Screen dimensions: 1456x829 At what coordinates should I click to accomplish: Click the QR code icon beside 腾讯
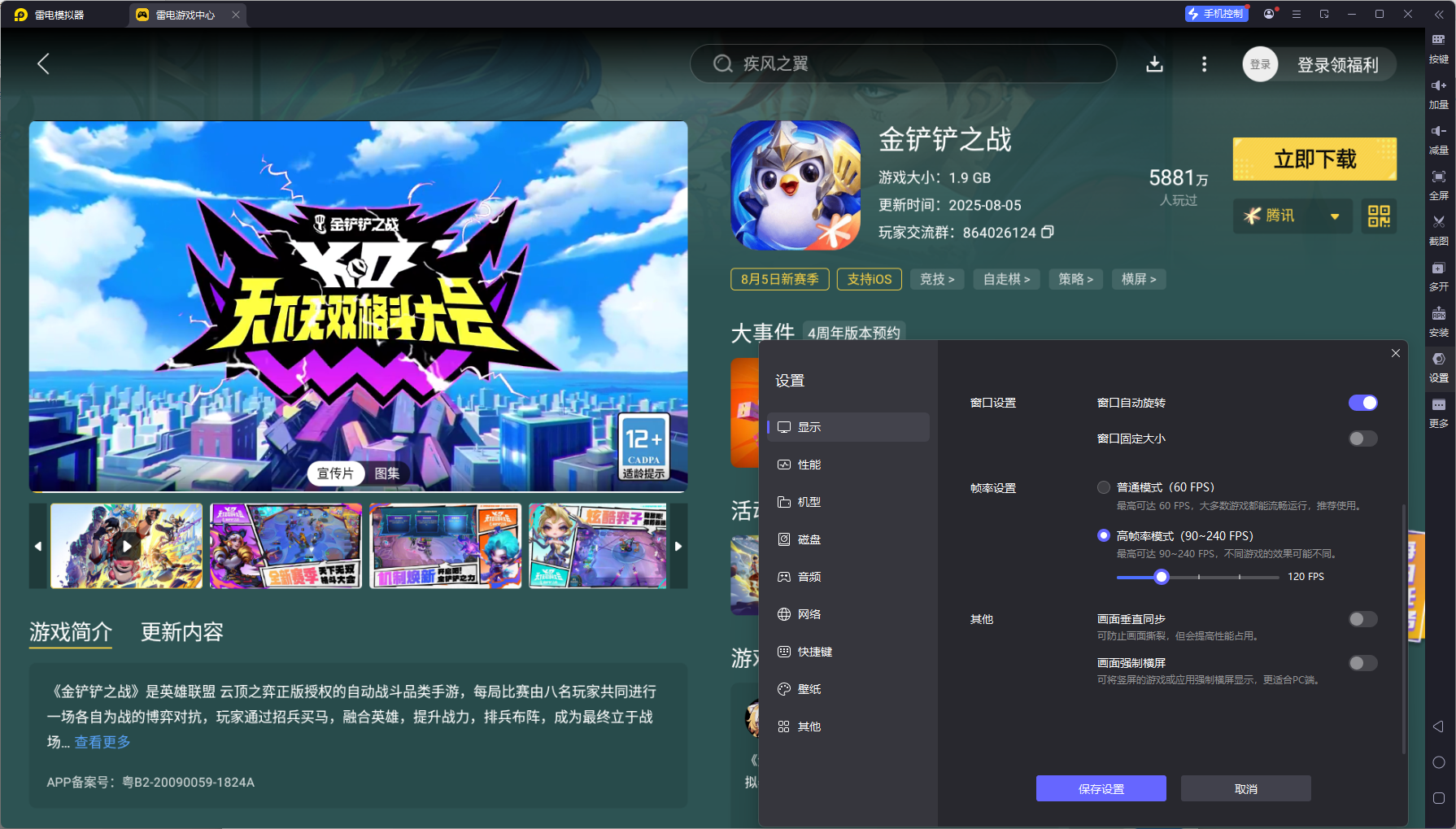1379,216
